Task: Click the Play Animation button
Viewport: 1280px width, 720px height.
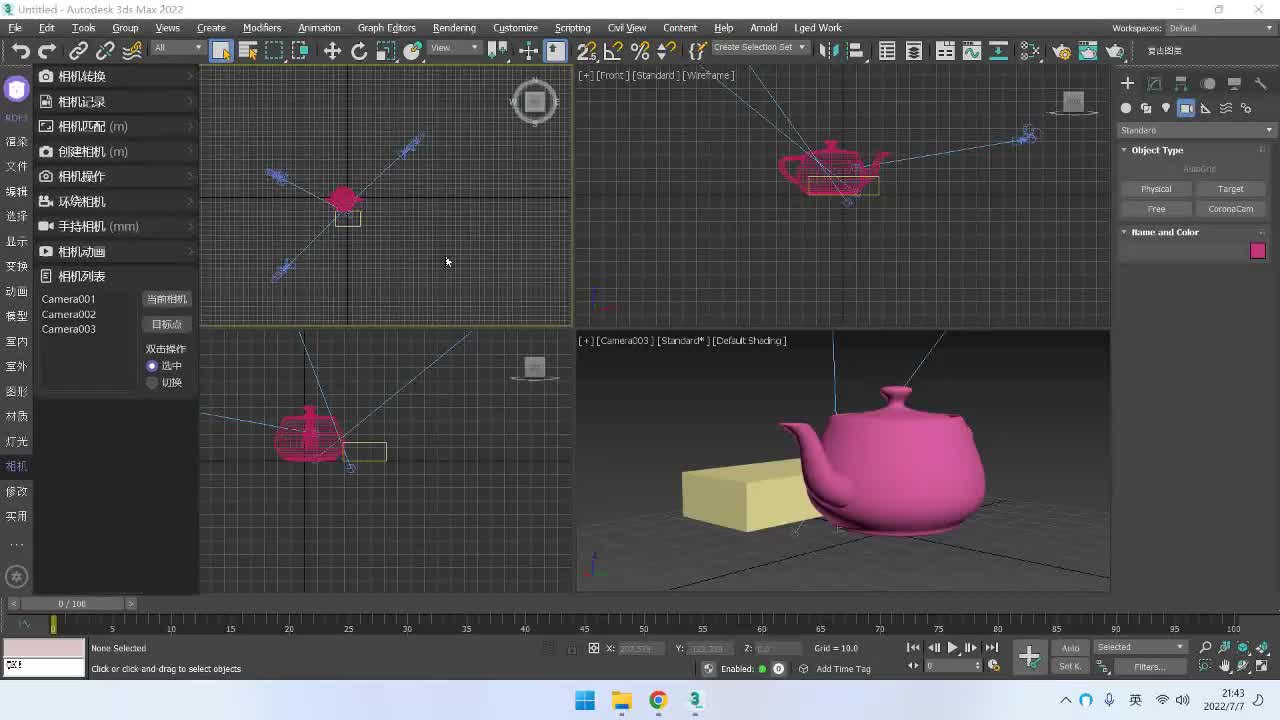Action: tap(952, 648)
